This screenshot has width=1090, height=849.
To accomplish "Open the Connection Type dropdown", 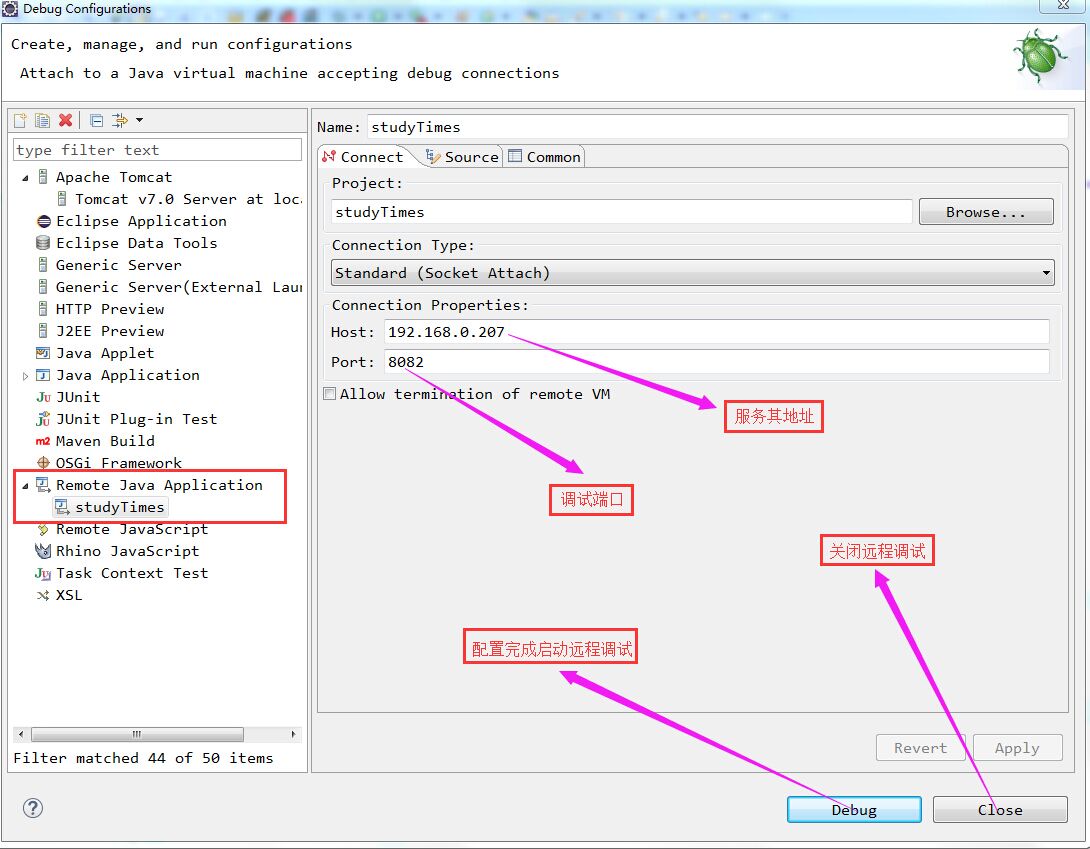I will click(692, 273).
